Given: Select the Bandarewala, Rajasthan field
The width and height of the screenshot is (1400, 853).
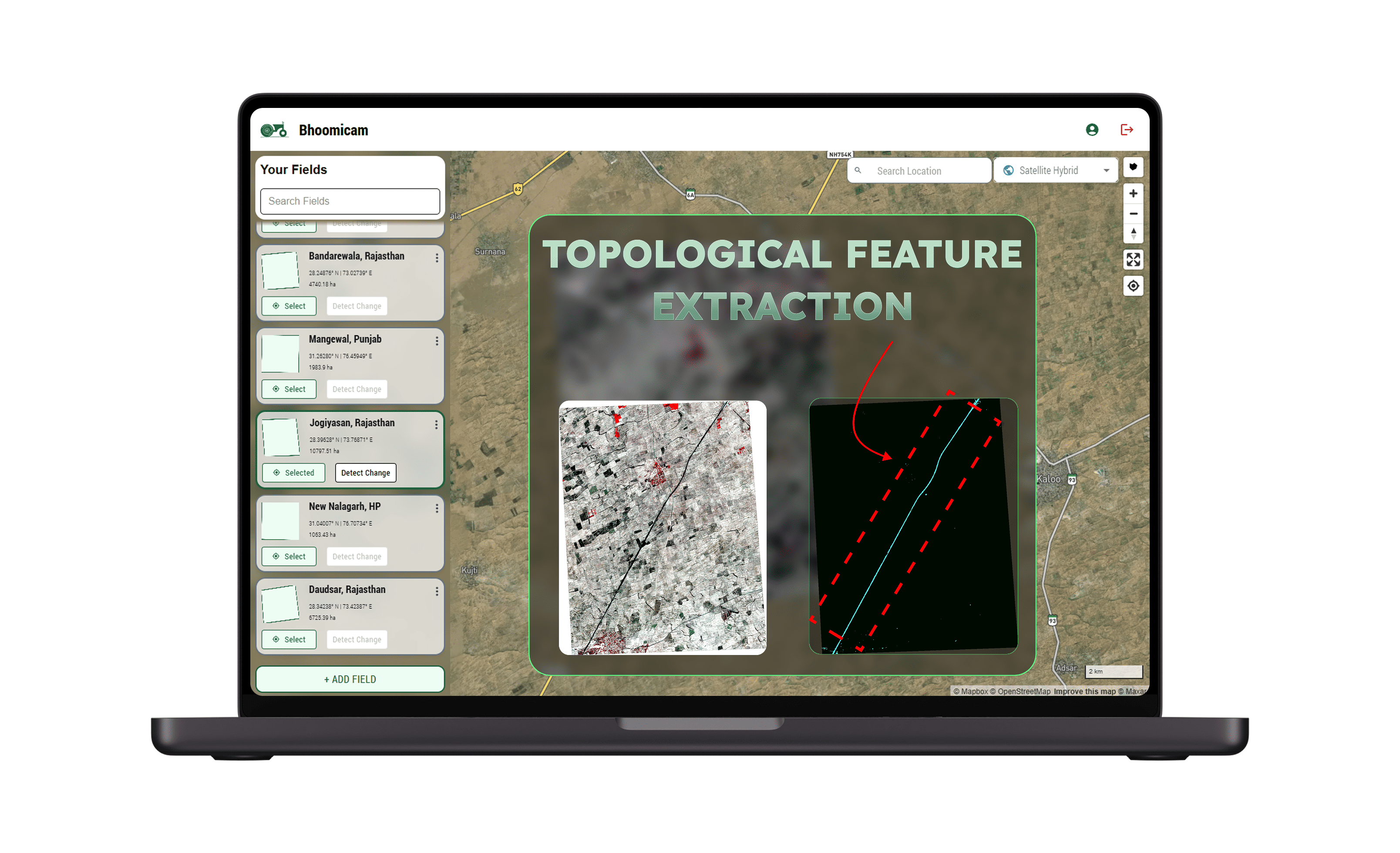Looking at the screenshot, I should (289, 306).
